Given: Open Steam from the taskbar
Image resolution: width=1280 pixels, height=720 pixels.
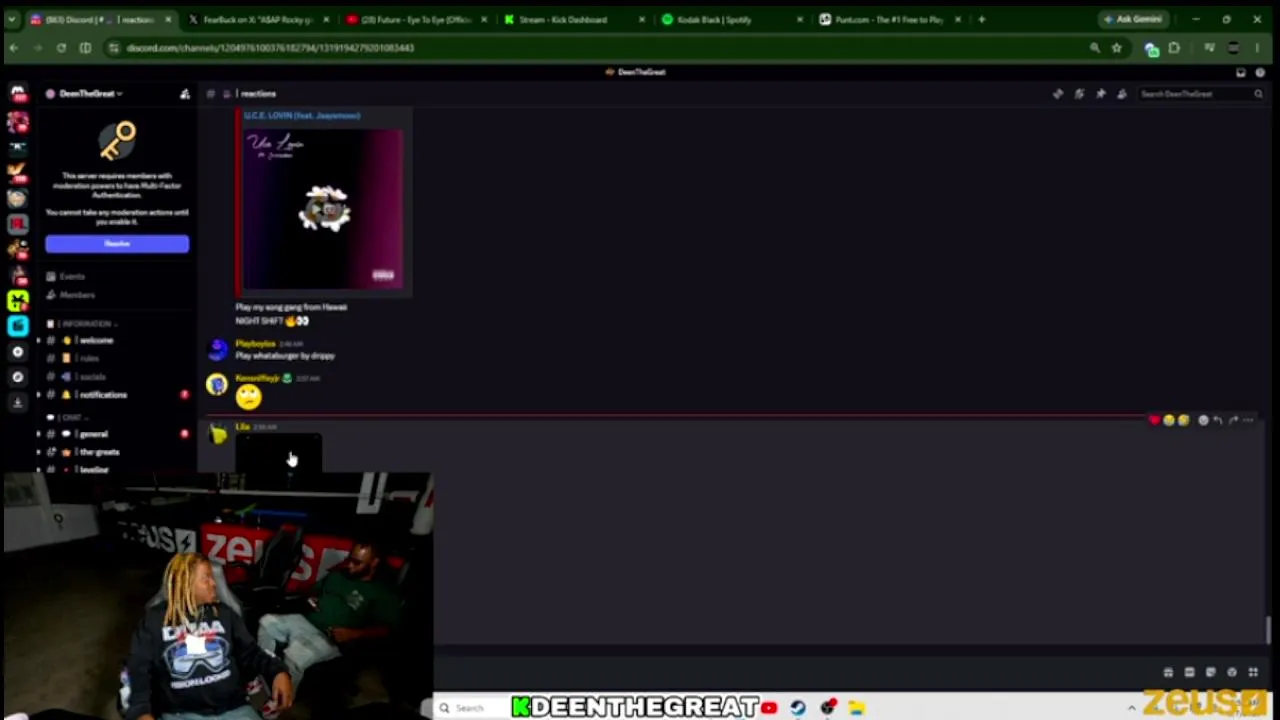Looking at the screenshot, I should coord(798,708).
